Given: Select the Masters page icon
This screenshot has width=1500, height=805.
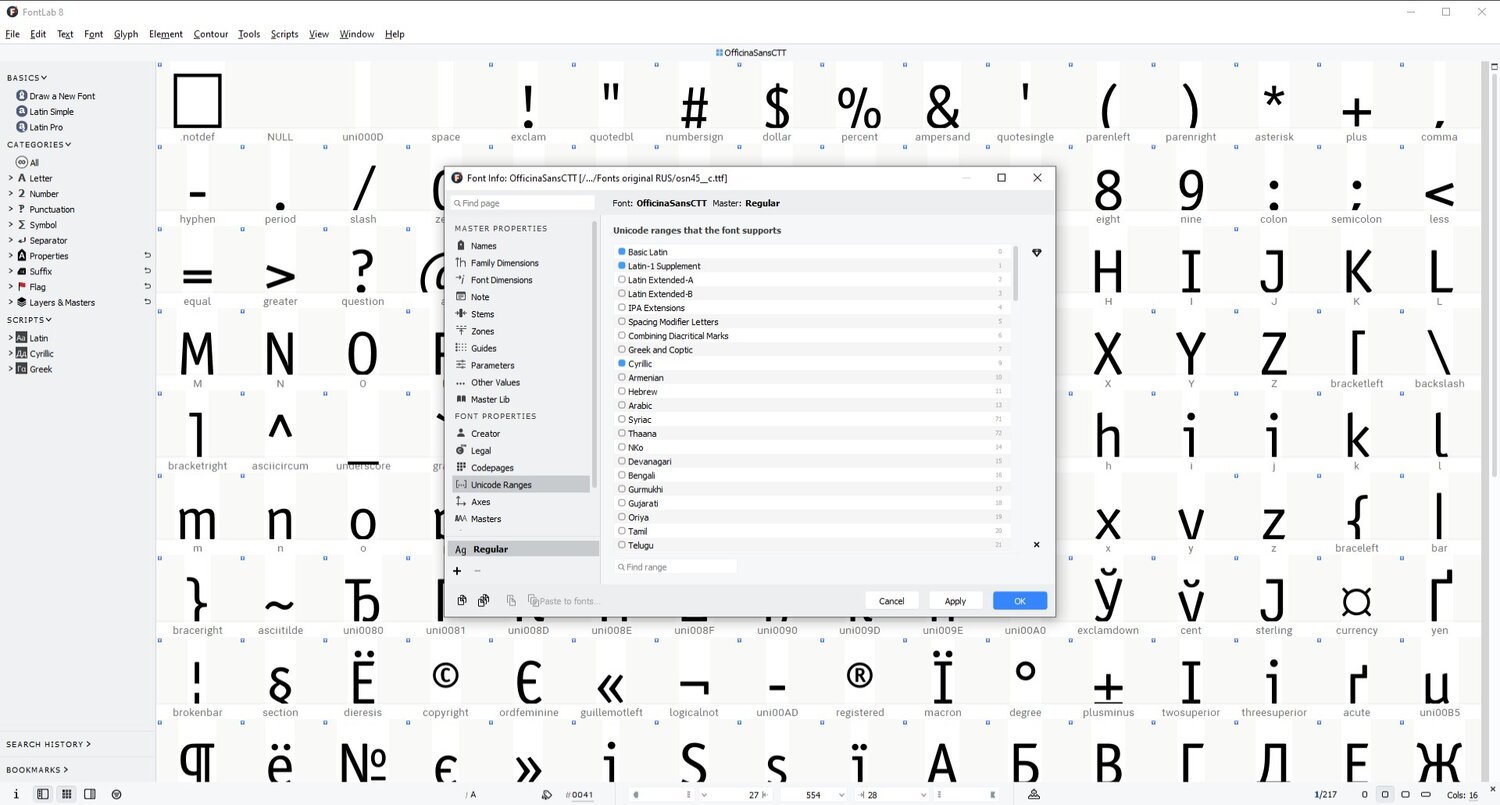Looking at the screenshot, I should tap(461, 518).
